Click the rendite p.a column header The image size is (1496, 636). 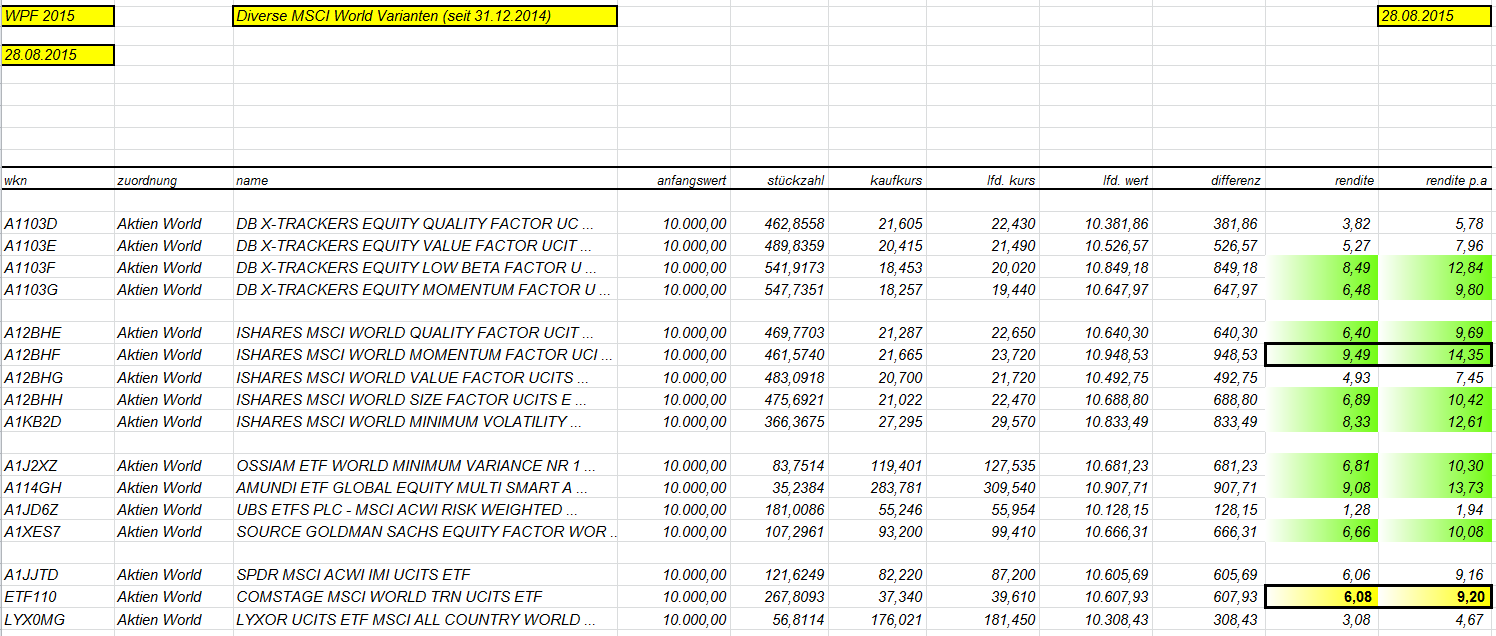tap(1435, 180)
